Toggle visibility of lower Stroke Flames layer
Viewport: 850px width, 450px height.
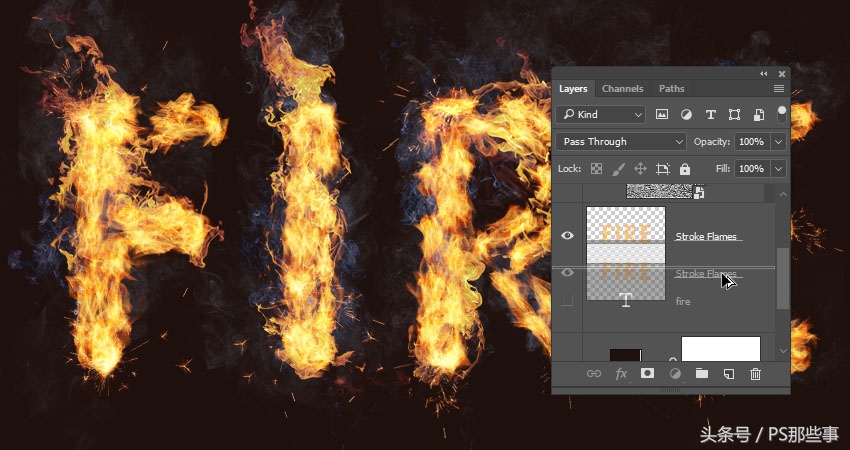[567, 273]
